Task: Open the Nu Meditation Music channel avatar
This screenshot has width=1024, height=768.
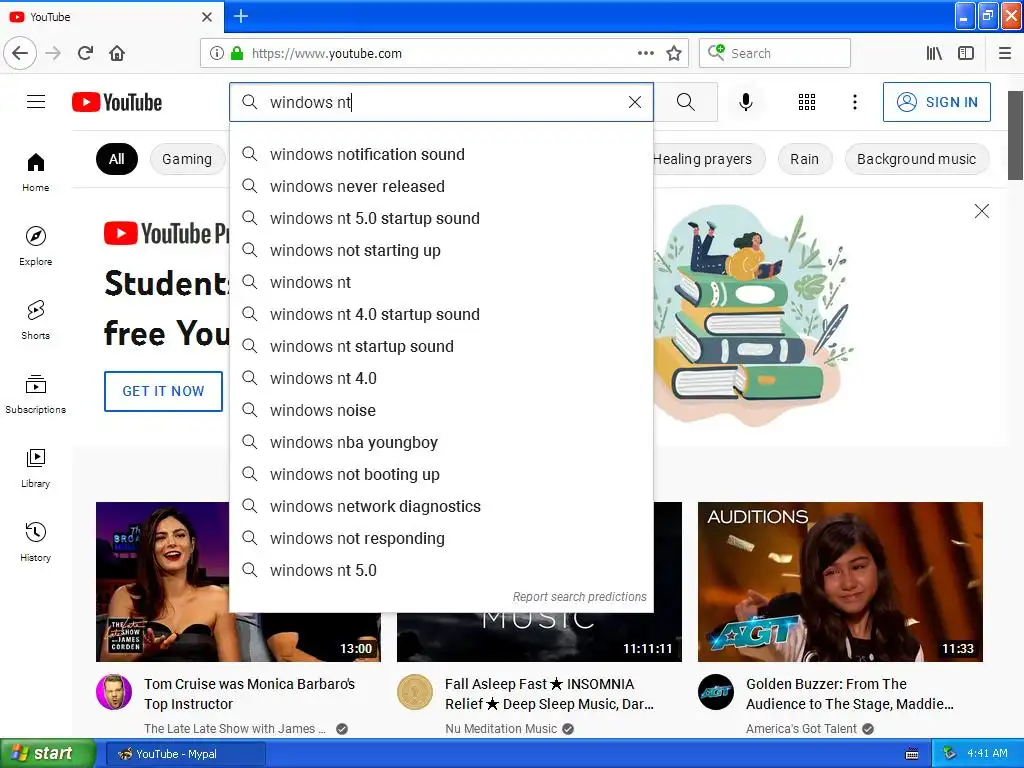Action: click(415, 692)
